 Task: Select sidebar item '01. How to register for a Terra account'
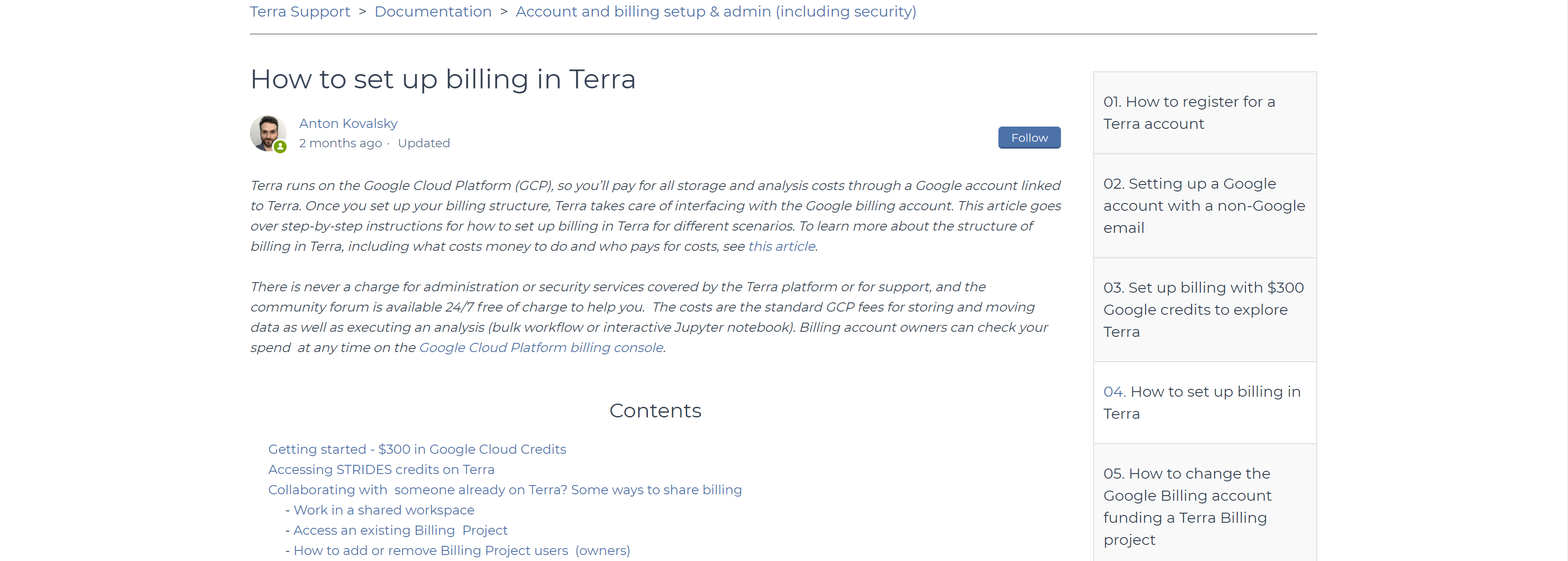1189,113
